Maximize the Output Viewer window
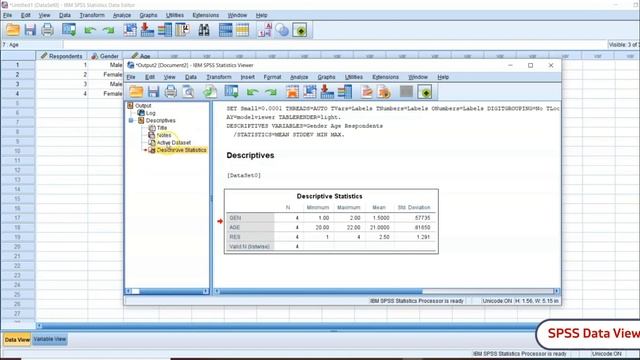The image size is (640, 360). (530, 65)
